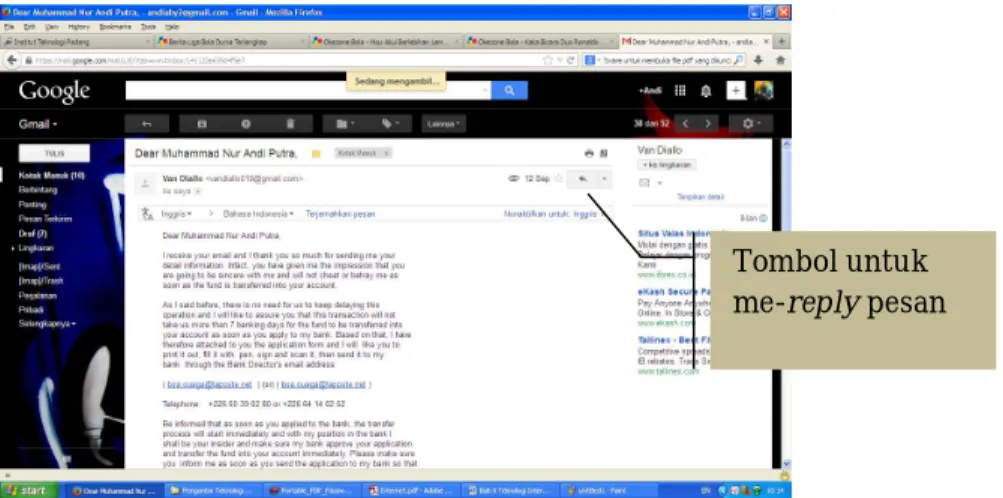Open the History menu in Firefox
Screen dimensions: 1003x498
click(x=79, y=27)
